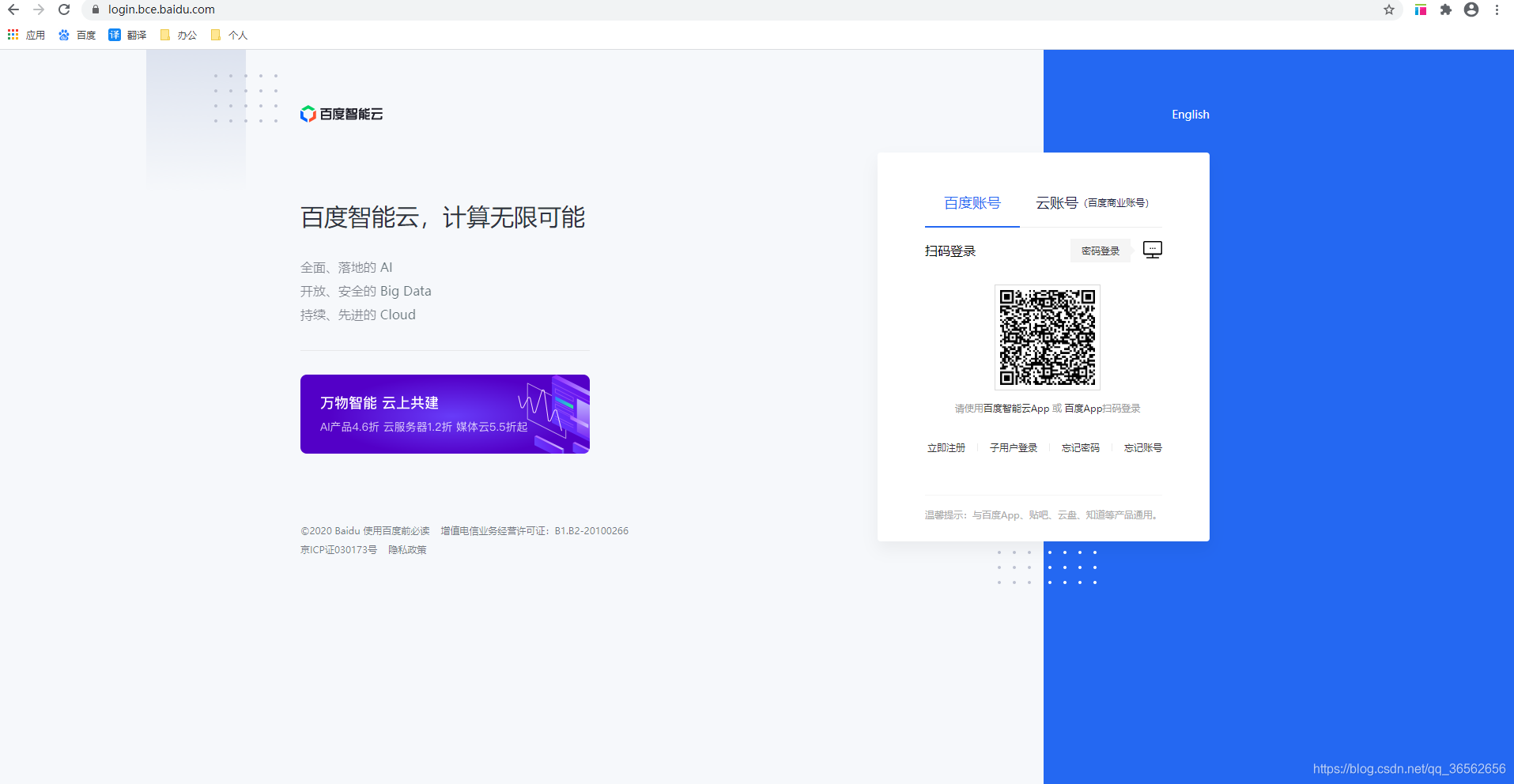Open the 万物智能 云上共建 promo banner
The height and width of the screenshot is (784, 1514).
pyautogui.click(x=445, y=414)
